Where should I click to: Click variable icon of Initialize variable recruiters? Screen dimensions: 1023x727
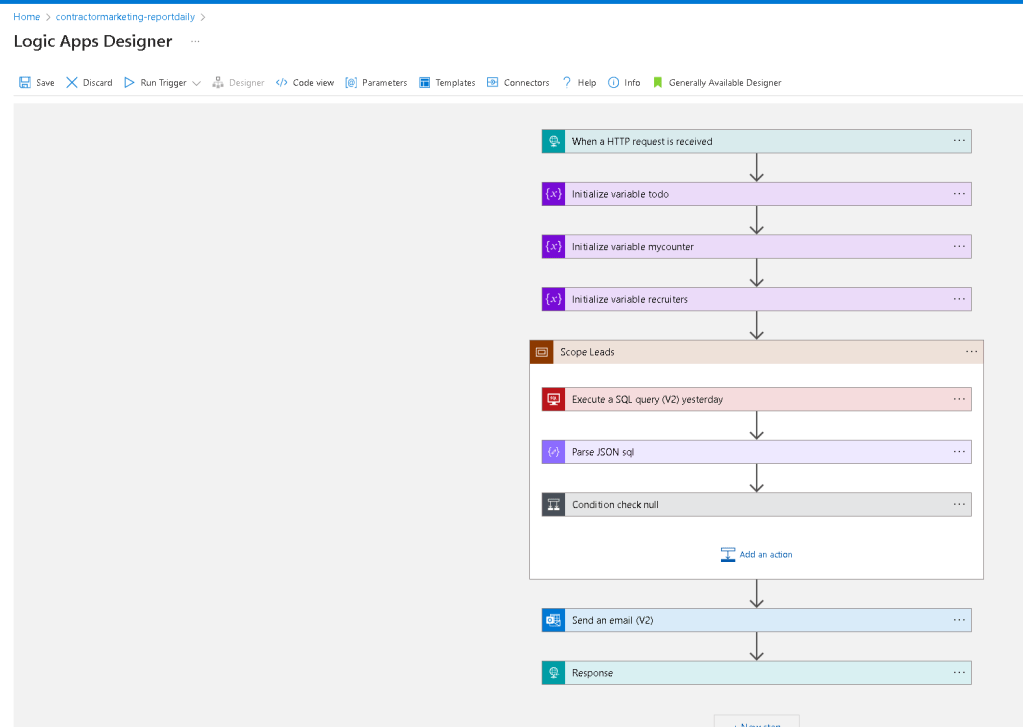click(x=553, y=299)
